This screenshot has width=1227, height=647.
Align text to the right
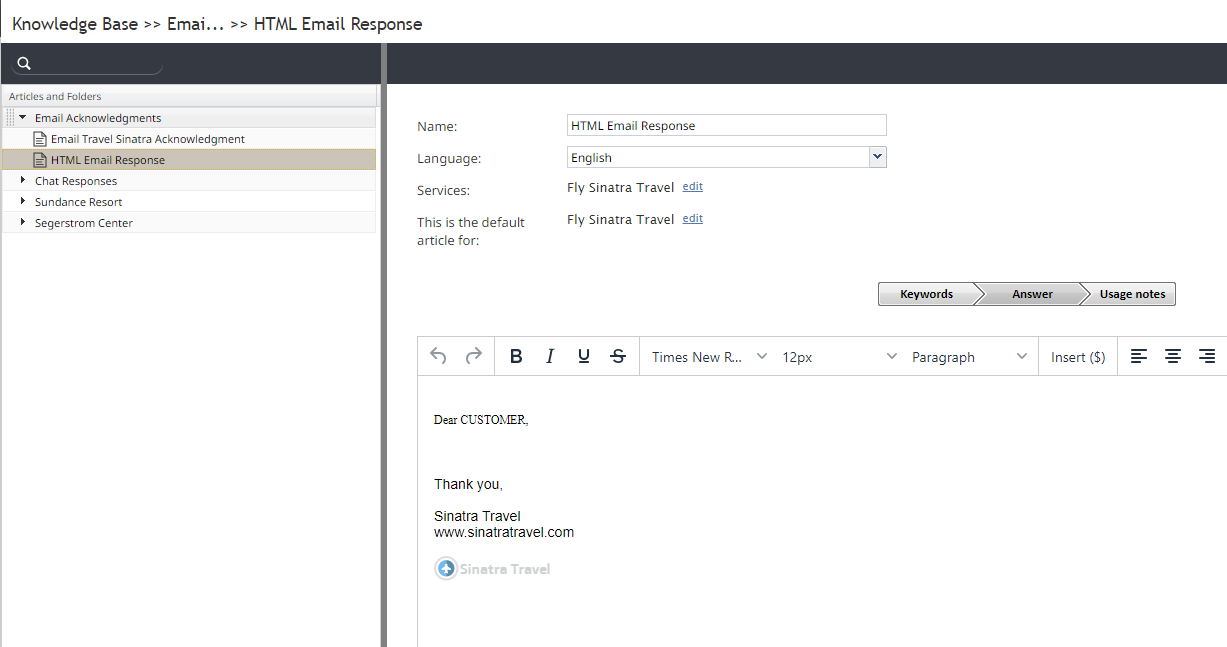pos(1207,357)
